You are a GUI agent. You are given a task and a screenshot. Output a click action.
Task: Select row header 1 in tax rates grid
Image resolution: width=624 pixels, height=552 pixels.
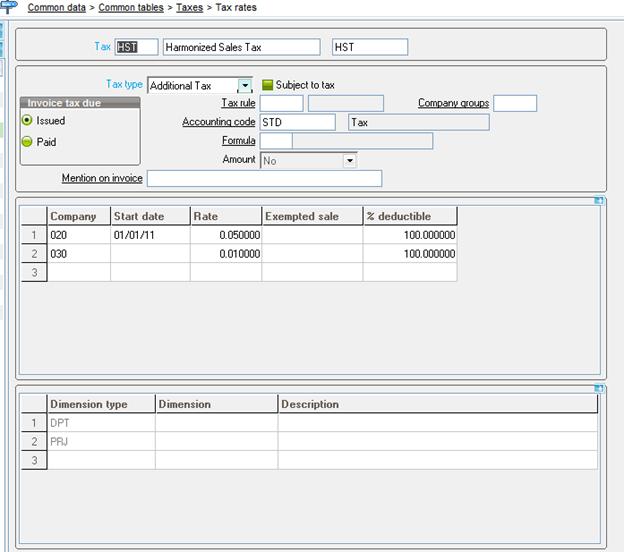pyautogui.click(x=34, y=235)
